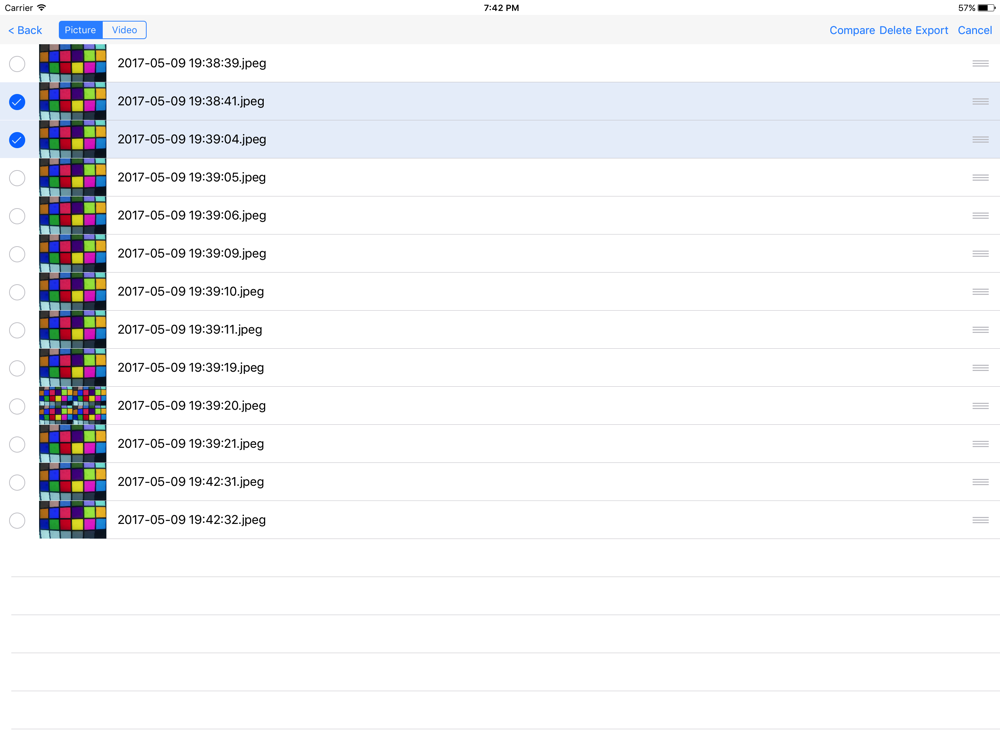Screen dimensions: 1000x750
Task: Open thumbnail of 19:39:04.jpeg
Action: 73,140
